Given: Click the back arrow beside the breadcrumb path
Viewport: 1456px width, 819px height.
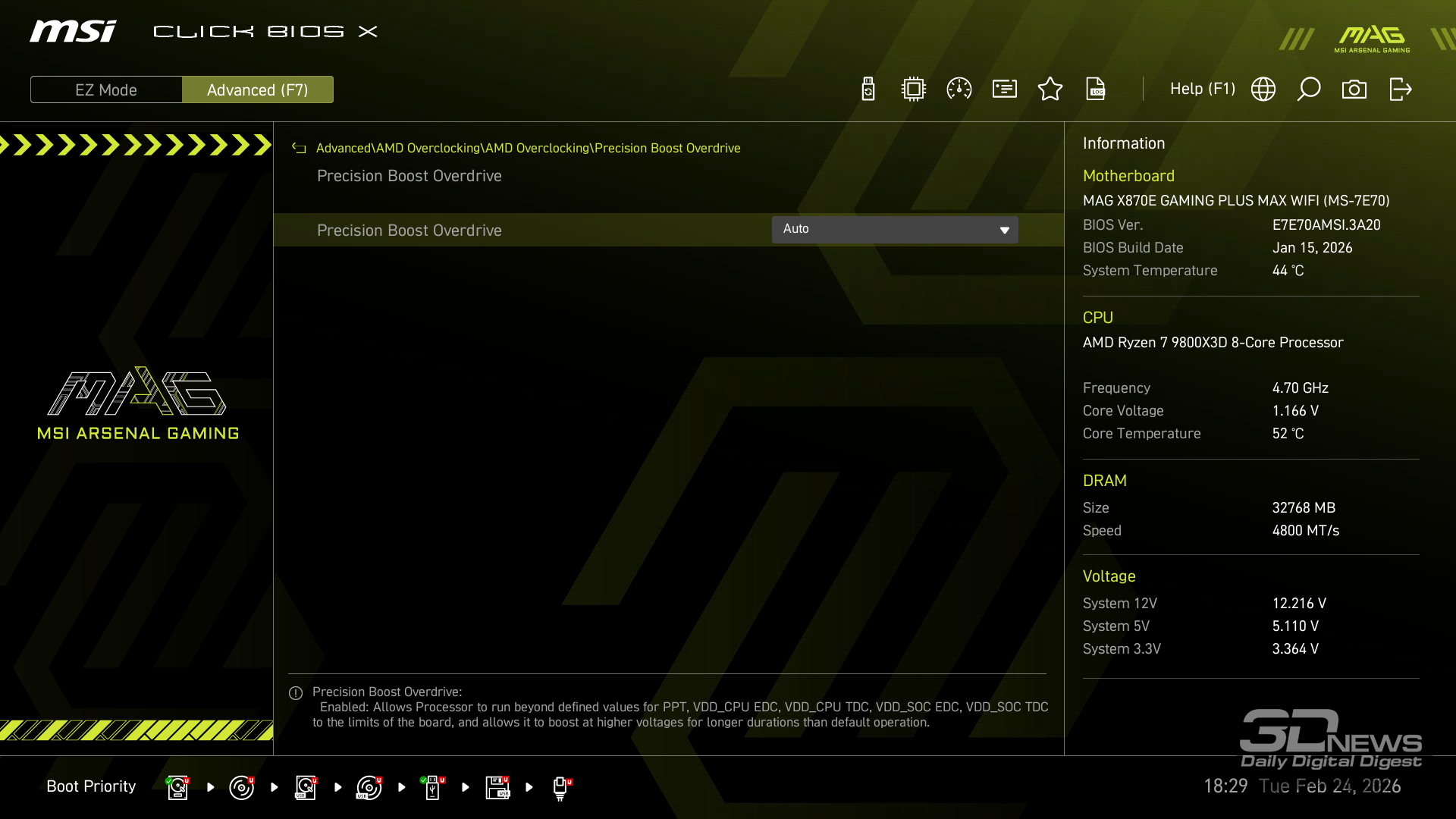Looking at the screenshot, I should tap(299, 149).
